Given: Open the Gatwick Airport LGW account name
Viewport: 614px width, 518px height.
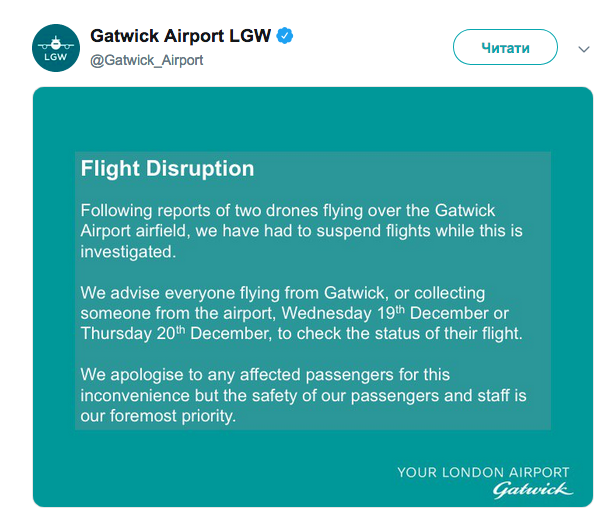Looking at the screenshot, I should pyautogui.click(x=180, y=36).
